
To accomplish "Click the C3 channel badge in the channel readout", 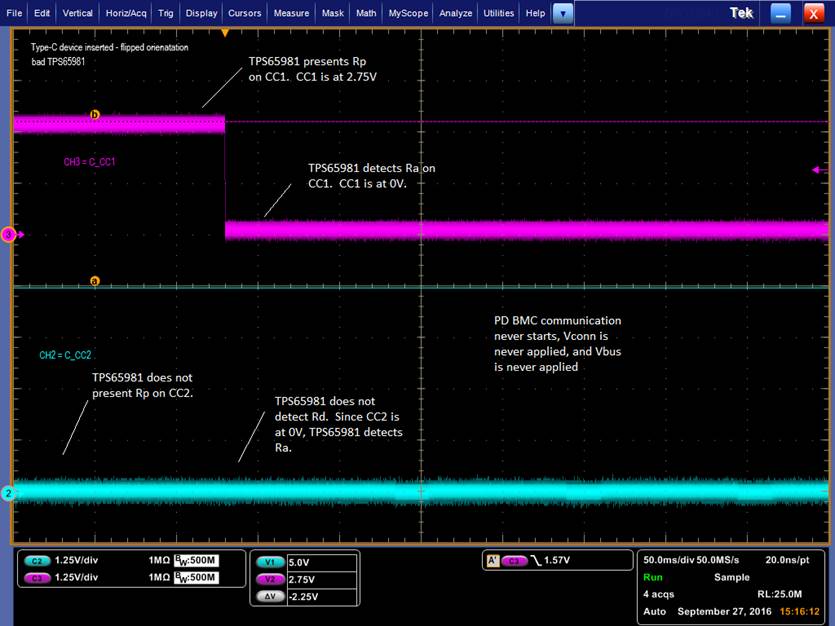I will (36, 578).
